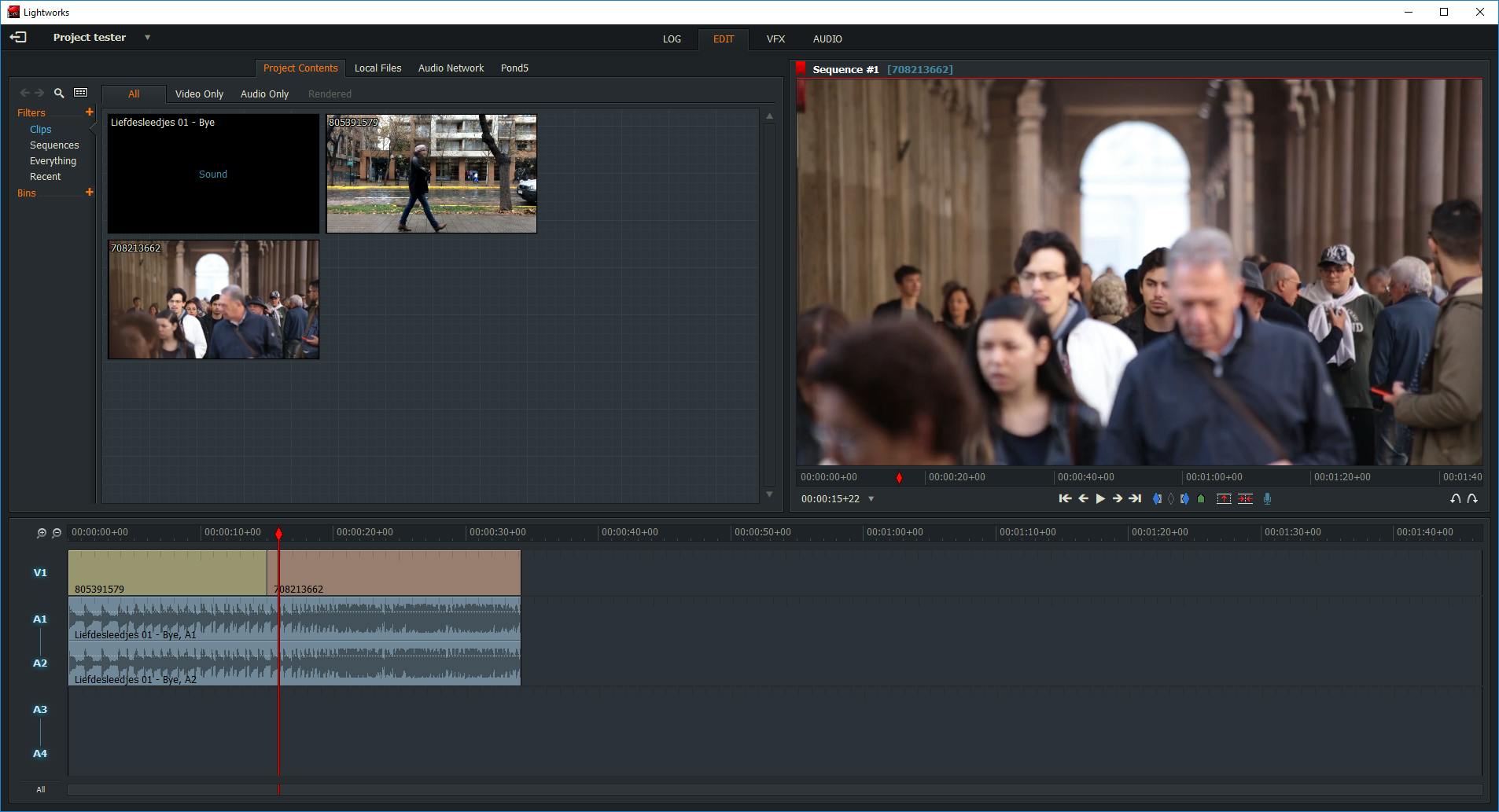This screenshot has width=1499, height=812.
Task: Switch clip display with the tile view icon
Action: (81, 93)
